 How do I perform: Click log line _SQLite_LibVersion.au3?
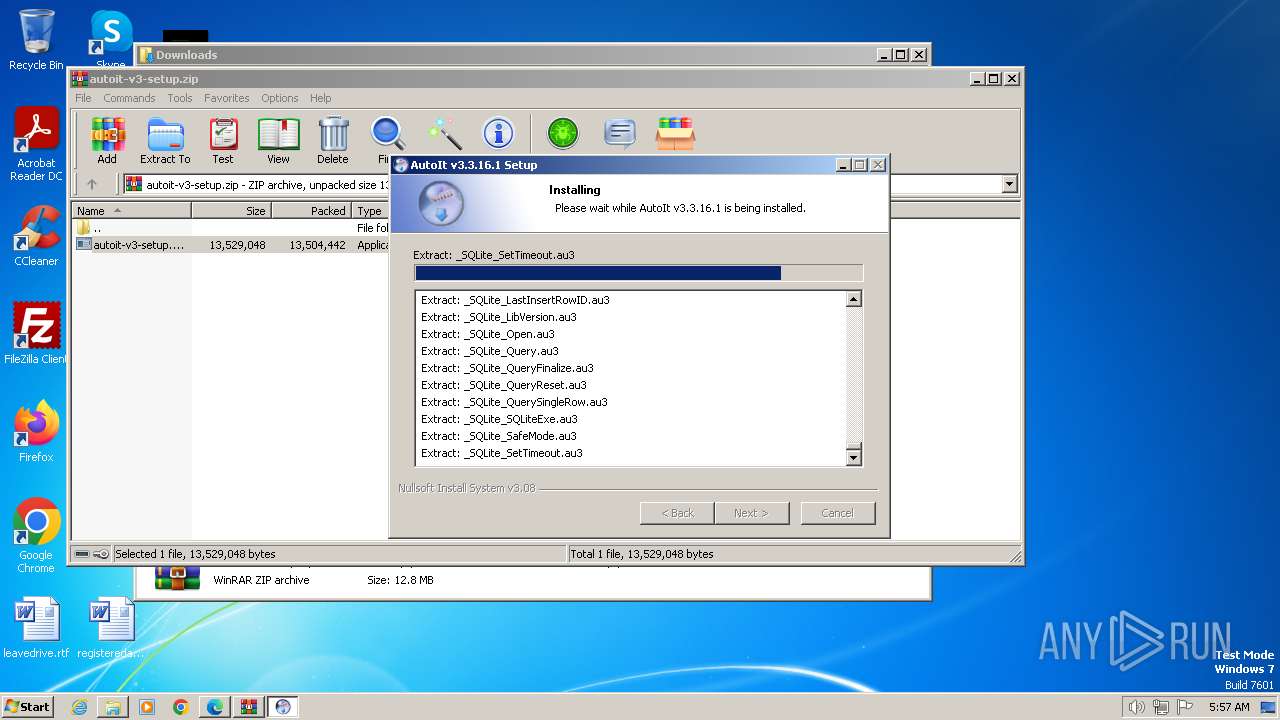click(499, 317)
